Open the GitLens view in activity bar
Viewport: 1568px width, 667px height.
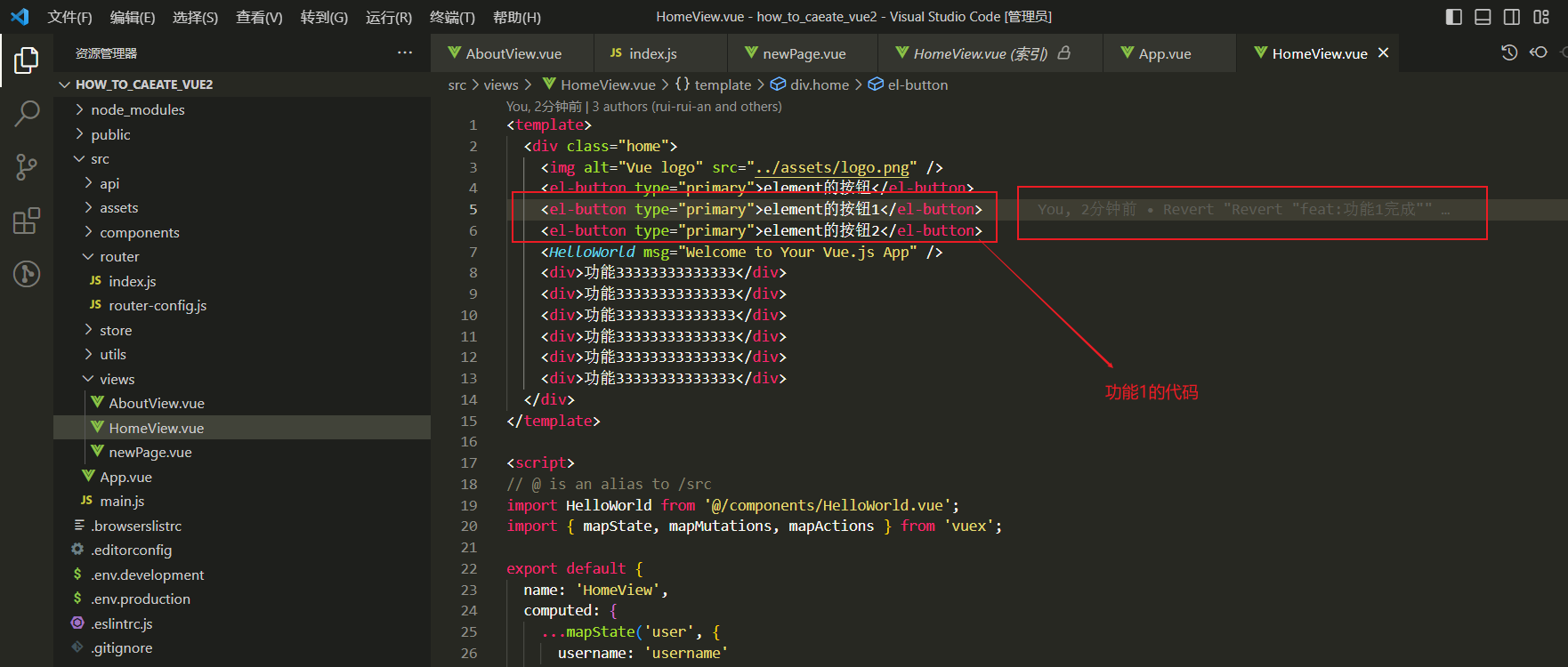tap(27, 274)
